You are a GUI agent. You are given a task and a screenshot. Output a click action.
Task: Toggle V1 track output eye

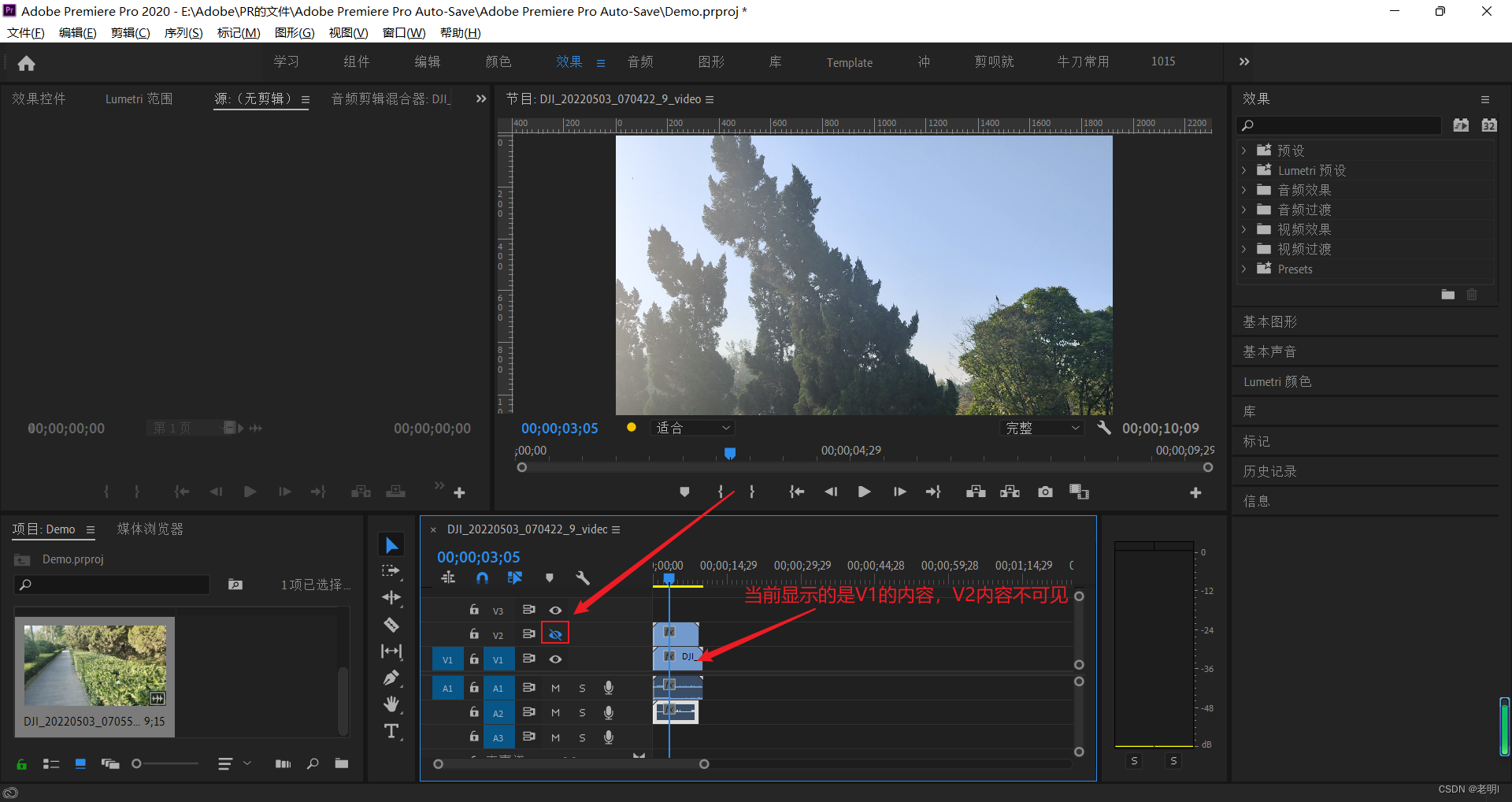(555, 659)
